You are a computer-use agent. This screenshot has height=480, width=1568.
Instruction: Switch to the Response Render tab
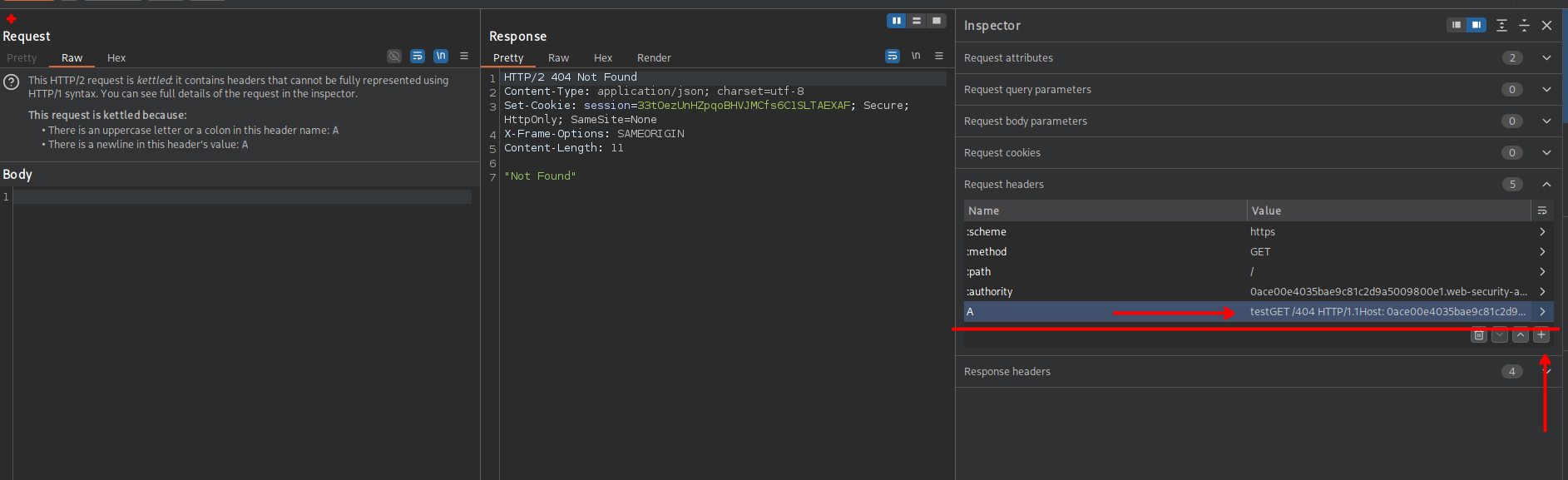click(654, 58)
